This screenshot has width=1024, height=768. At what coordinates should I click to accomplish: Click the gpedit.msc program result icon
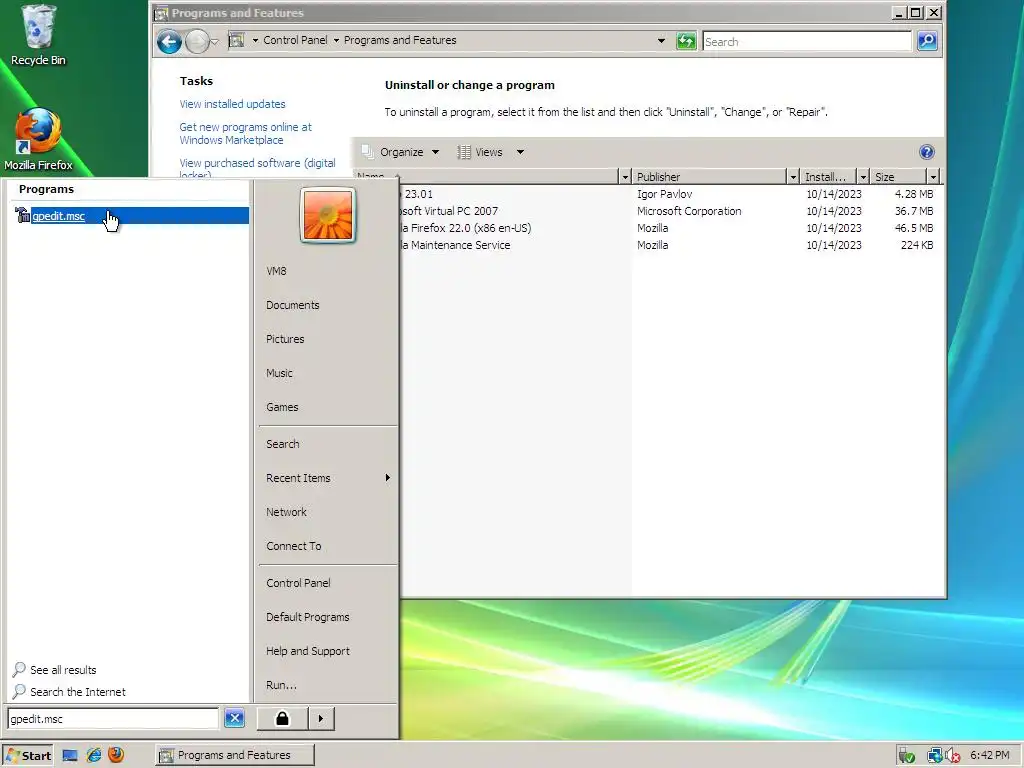pos(22,216)
